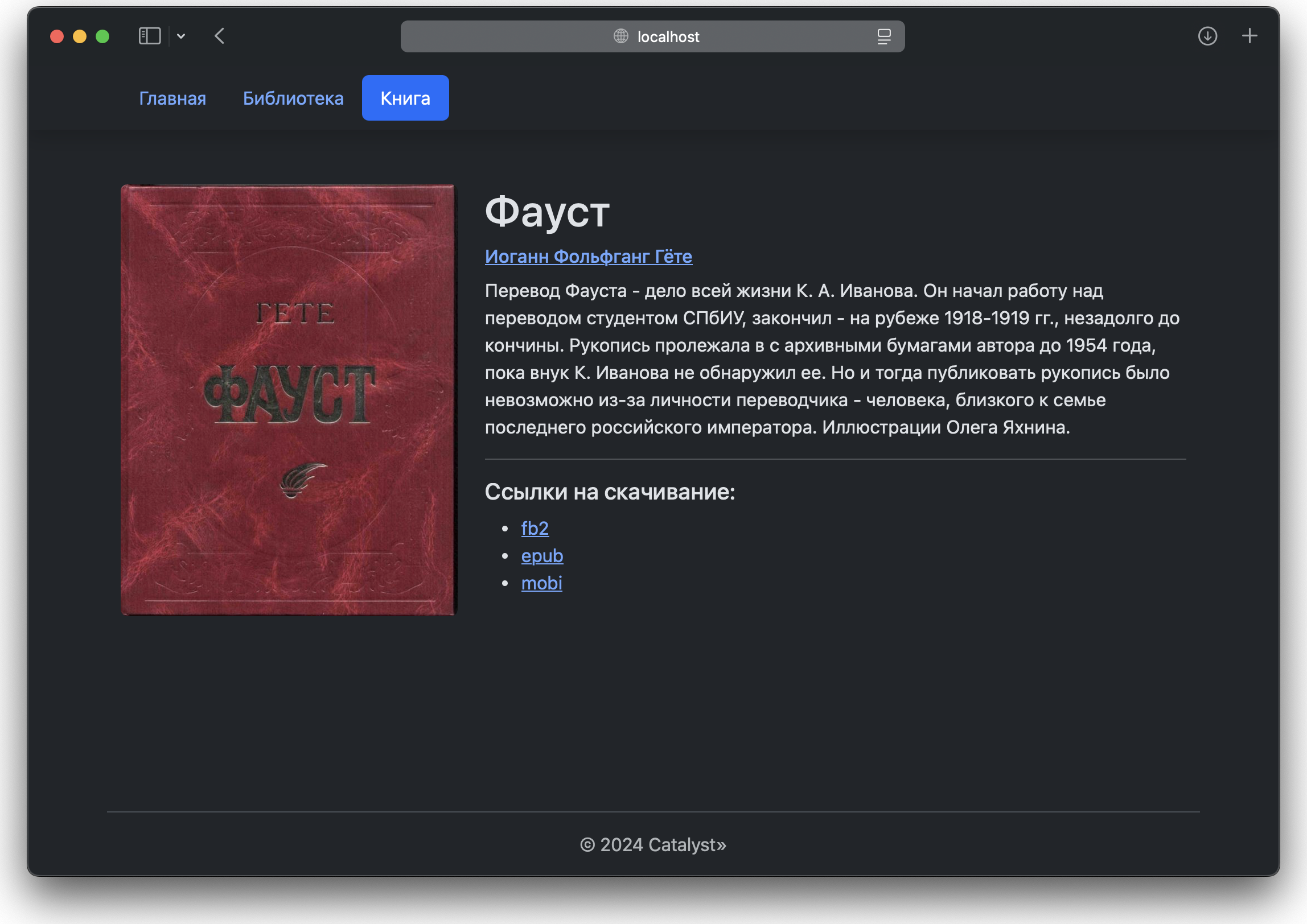Open the author link Иоганн Фольфганг Гёте
The width and height of the screenshot is (1307, 924).
tap(588, 257)
